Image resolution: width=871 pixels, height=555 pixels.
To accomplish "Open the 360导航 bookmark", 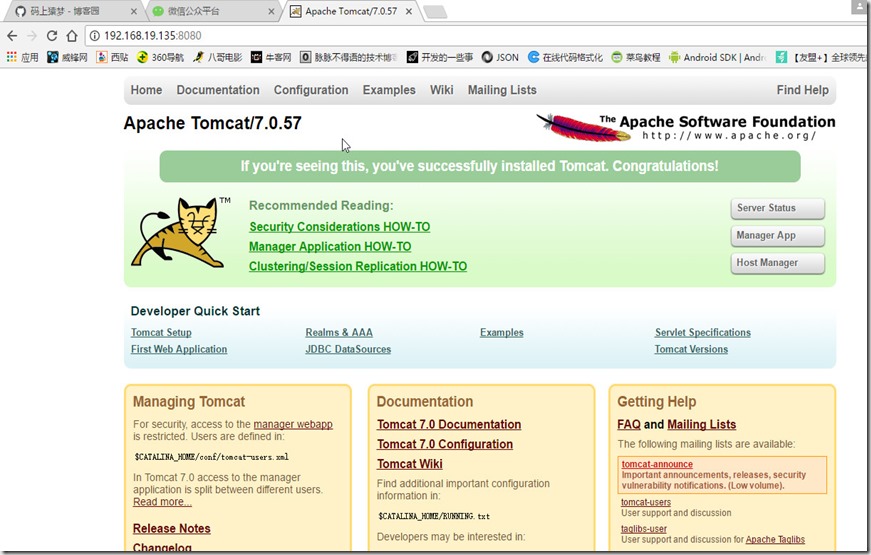I will [160, 57].
